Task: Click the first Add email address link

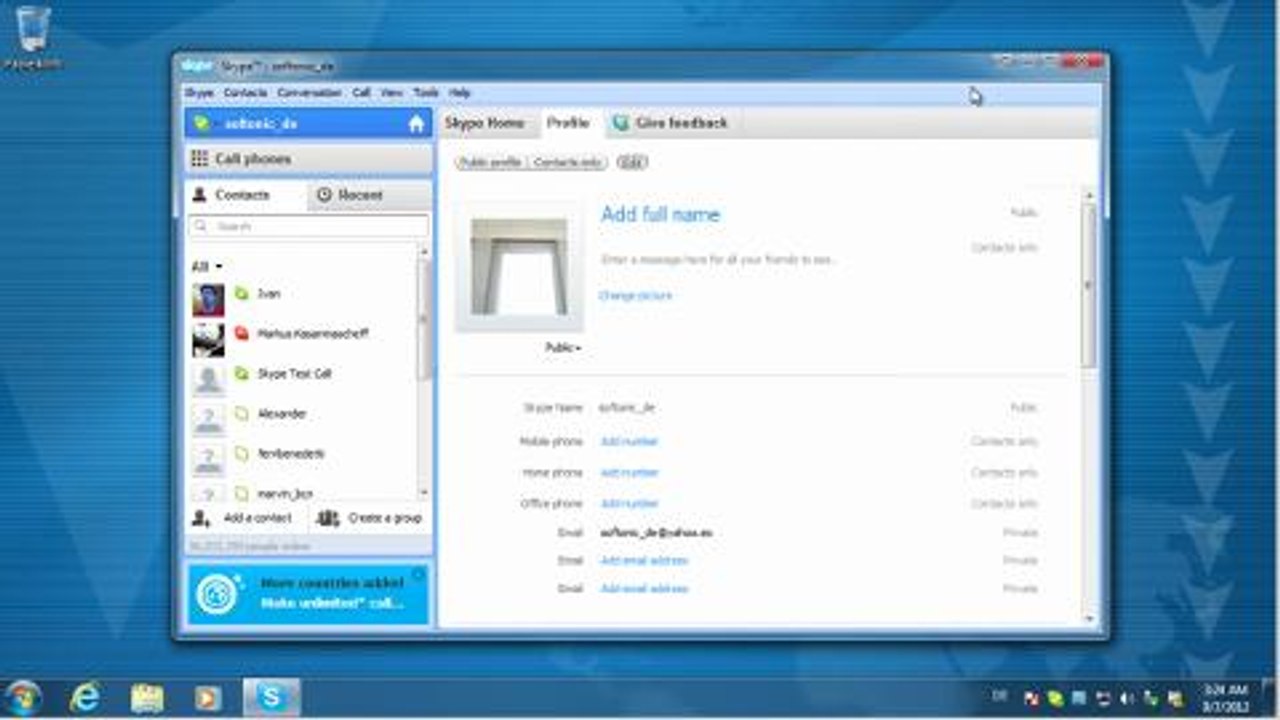Action: click(x=644, y=561)
